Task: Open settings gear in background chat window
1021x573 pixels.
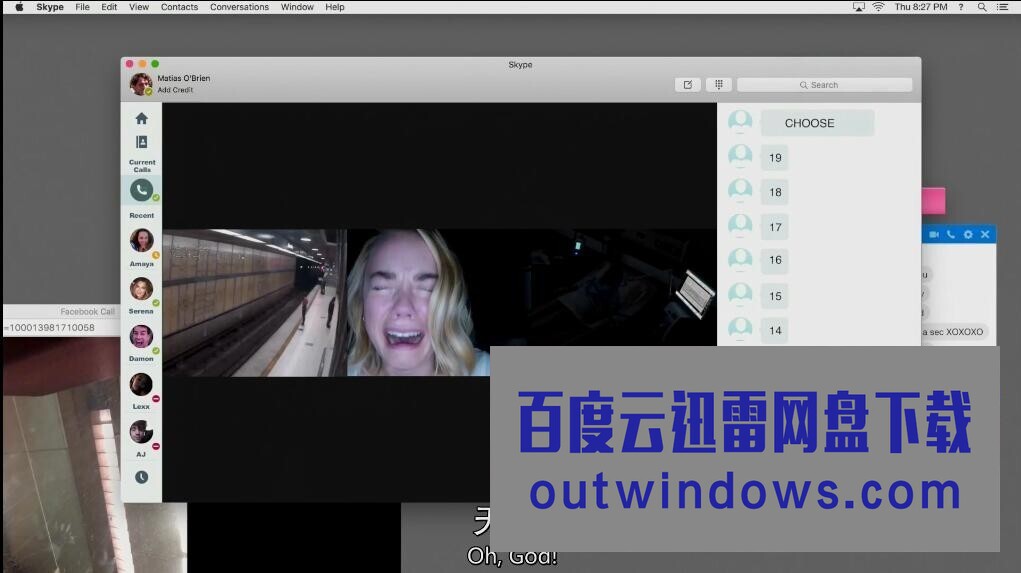Action: click(968, 234)
